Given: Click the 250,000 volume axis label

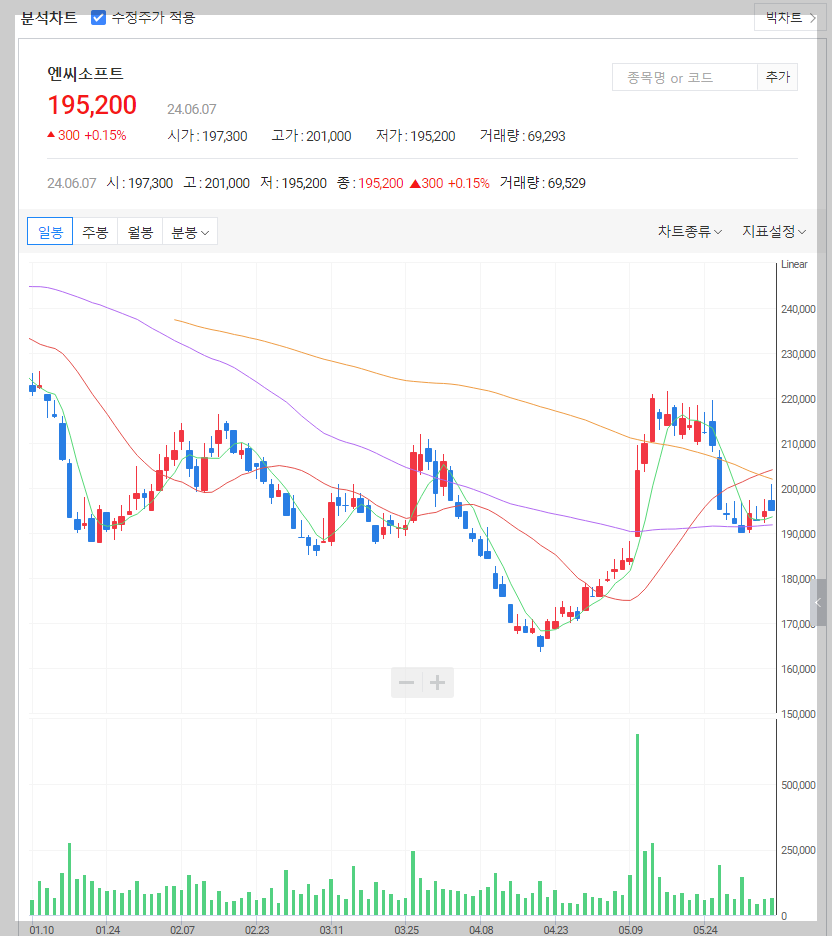Looking at the screenshot, I should pos(798,850).
